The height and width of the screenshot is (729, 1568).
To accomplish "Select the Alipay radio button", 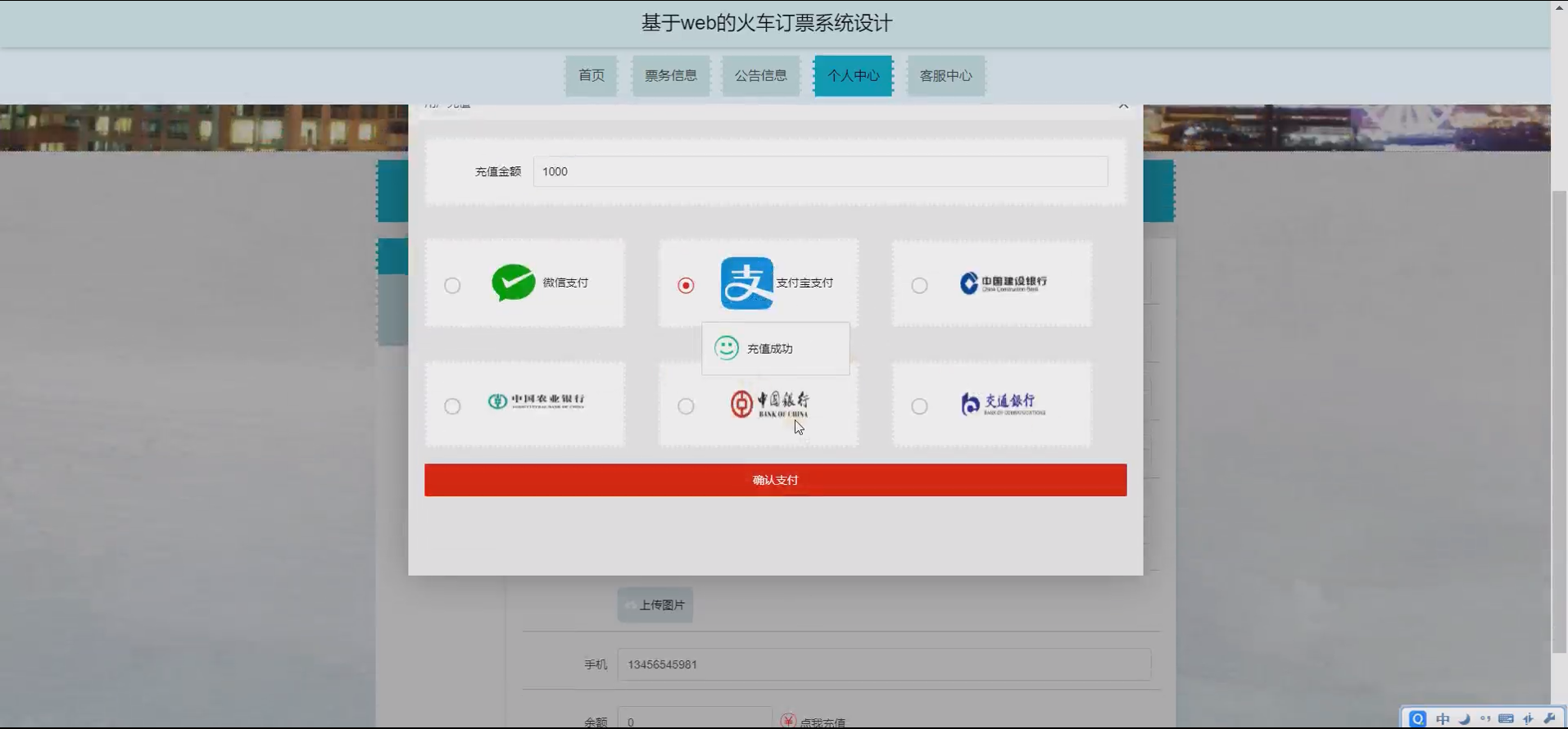I will pyautogui.click(x=686, y=285).
